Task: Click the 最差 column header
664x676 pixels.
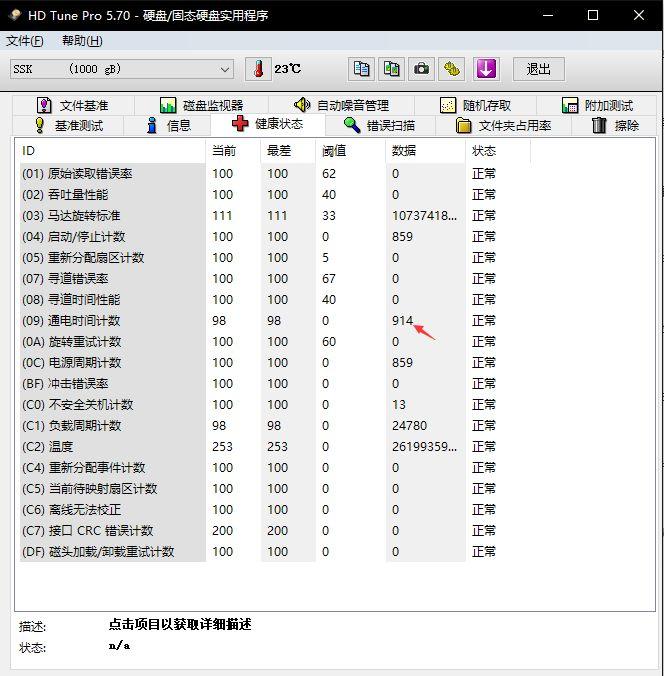Action: [288, 151]
